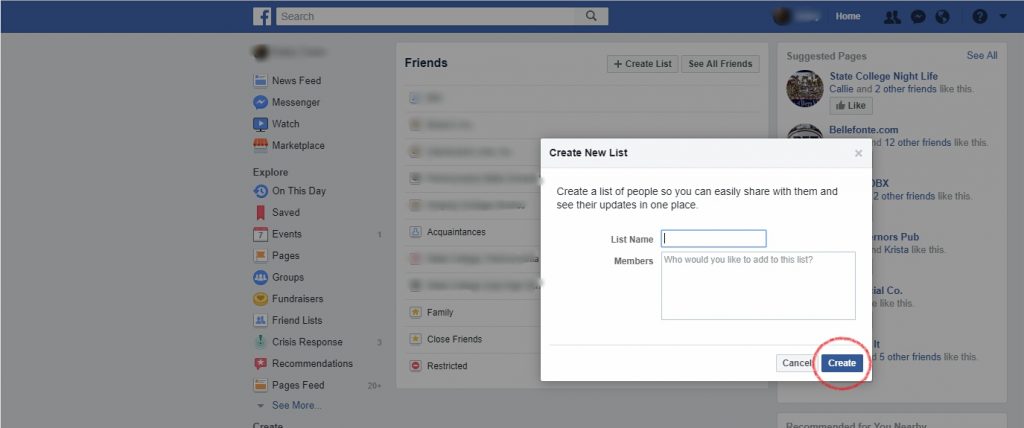Screen dimensions: 1024x428
Task: Click the Create List button
Action: [643, 63]
